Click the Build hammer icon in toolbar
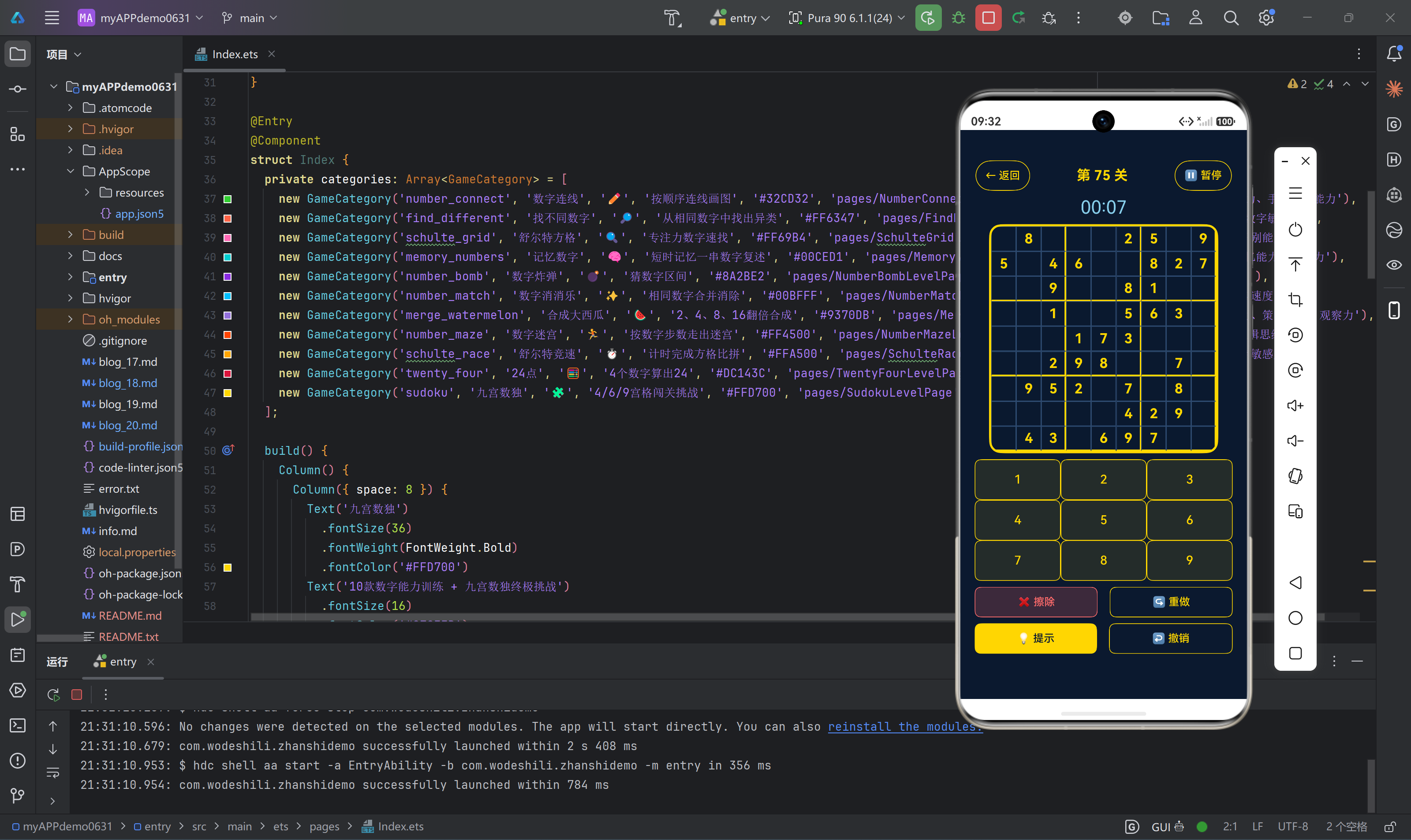The image size is (1411, 840). pos(672,18)
